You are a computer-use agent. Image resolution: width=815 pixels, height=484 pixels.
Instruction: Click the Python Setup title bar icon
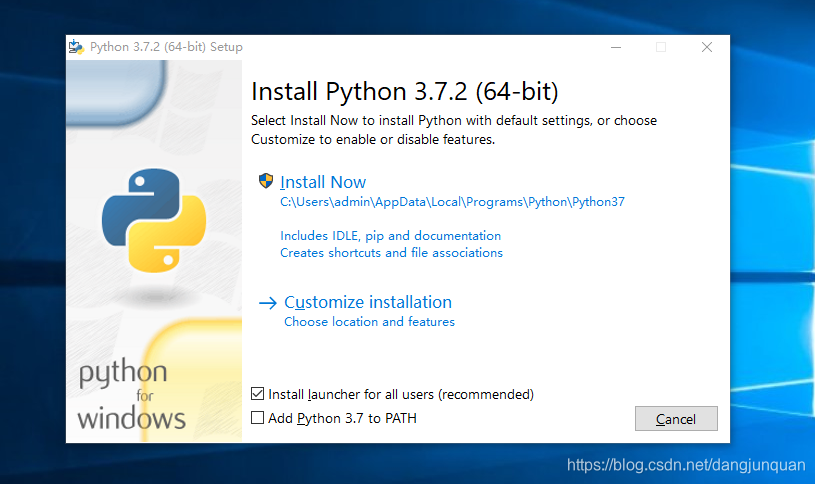click(76, 47)
